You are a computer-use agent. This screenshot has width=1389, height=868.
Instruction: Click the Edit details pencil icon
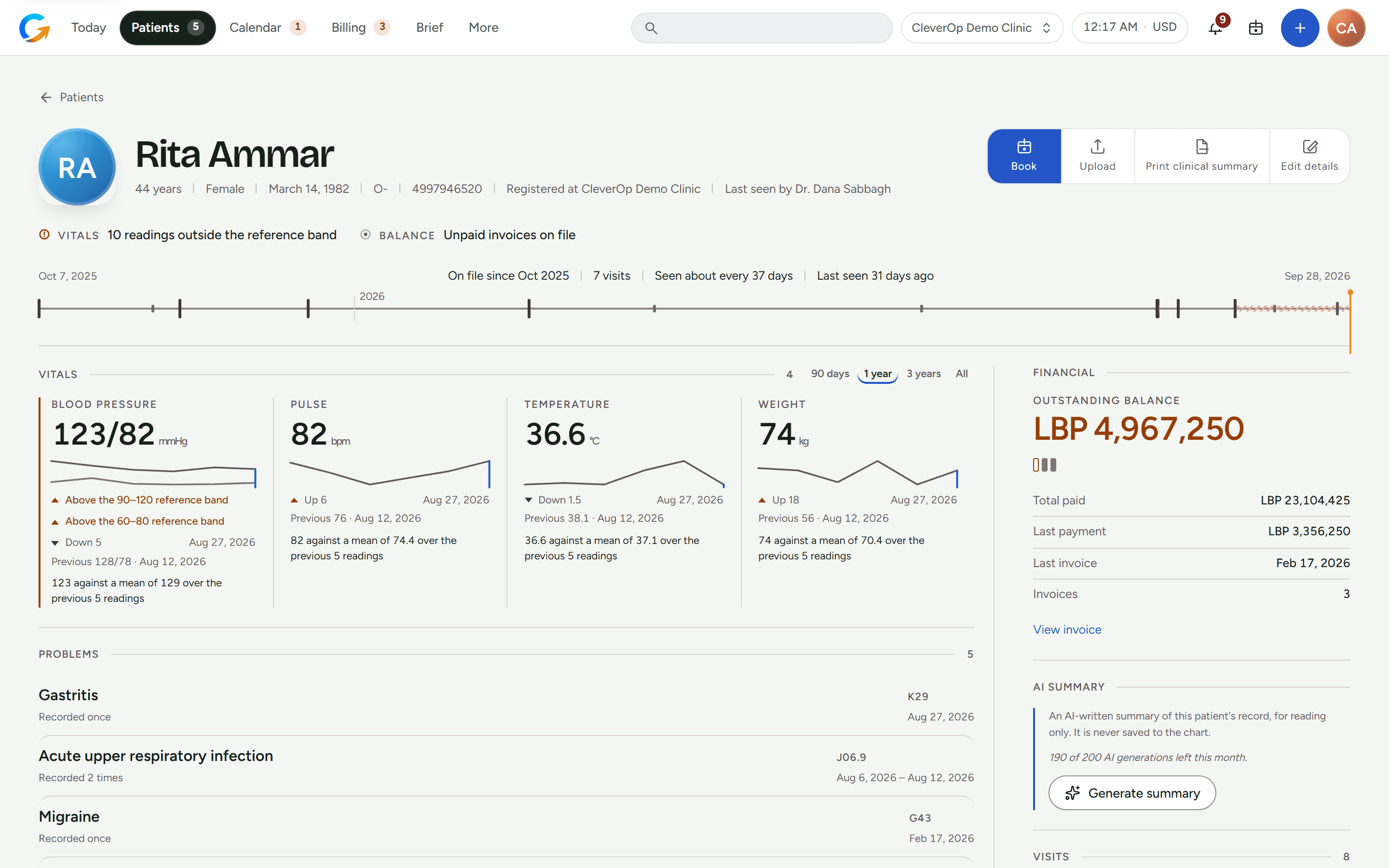pyautogui.click(x=1310, y=147)
